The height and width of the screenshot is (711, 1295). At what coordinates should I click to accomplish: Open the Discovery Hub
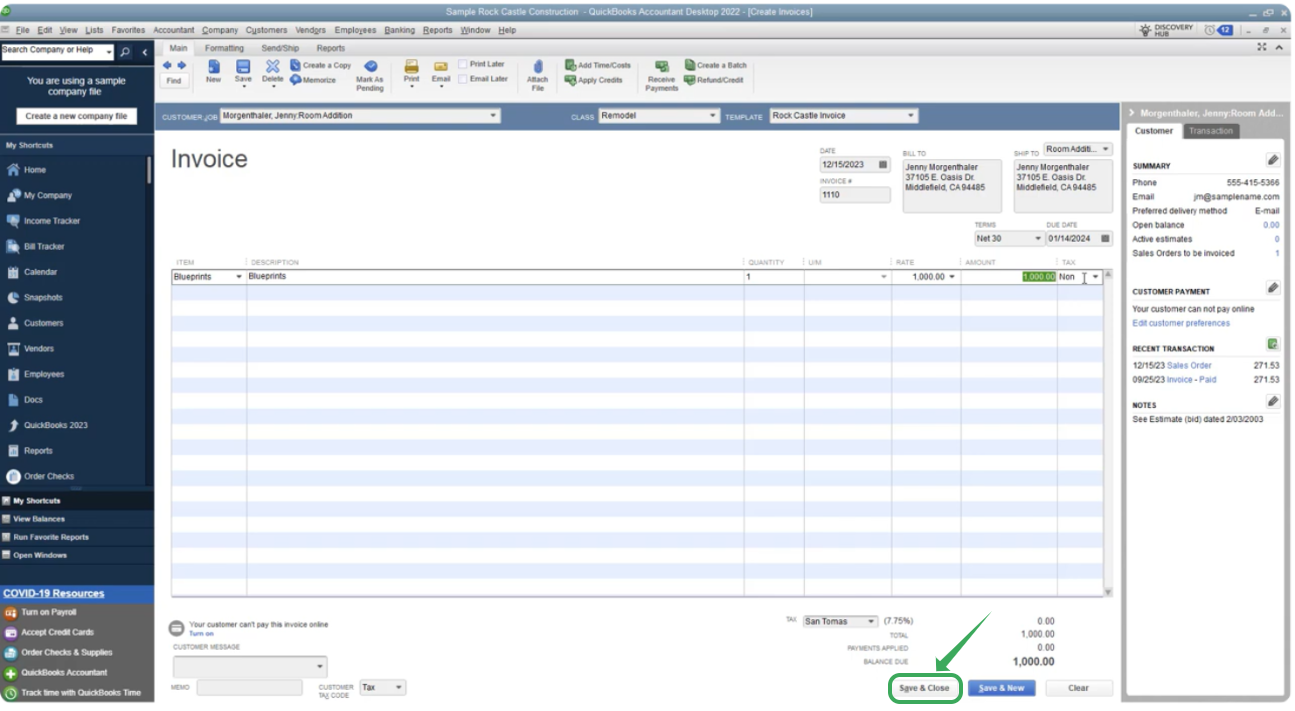1168,30
